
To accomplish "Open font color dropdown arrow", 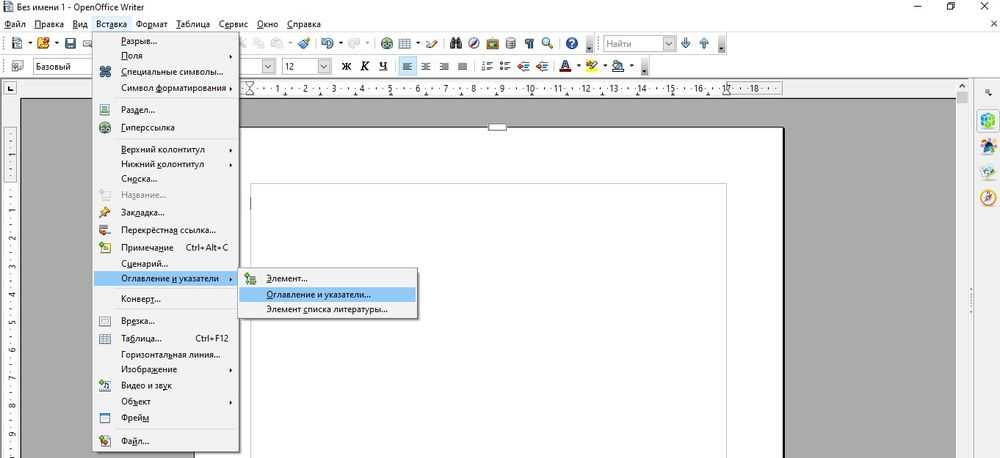I will click(x=578, y=67).
